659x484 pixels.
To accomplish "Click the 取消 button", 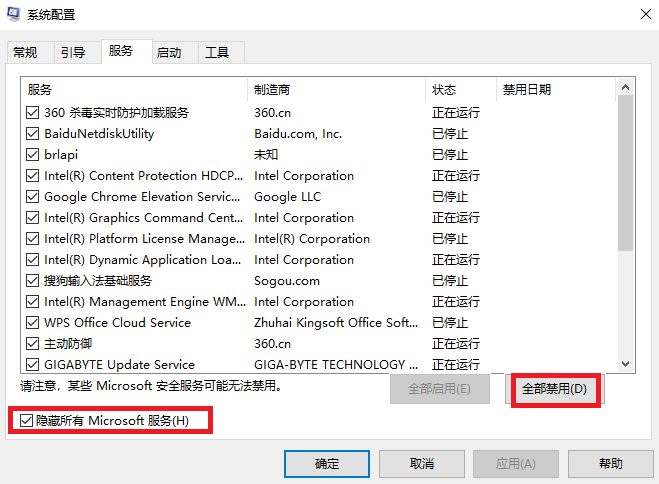I will coord(421,464).
